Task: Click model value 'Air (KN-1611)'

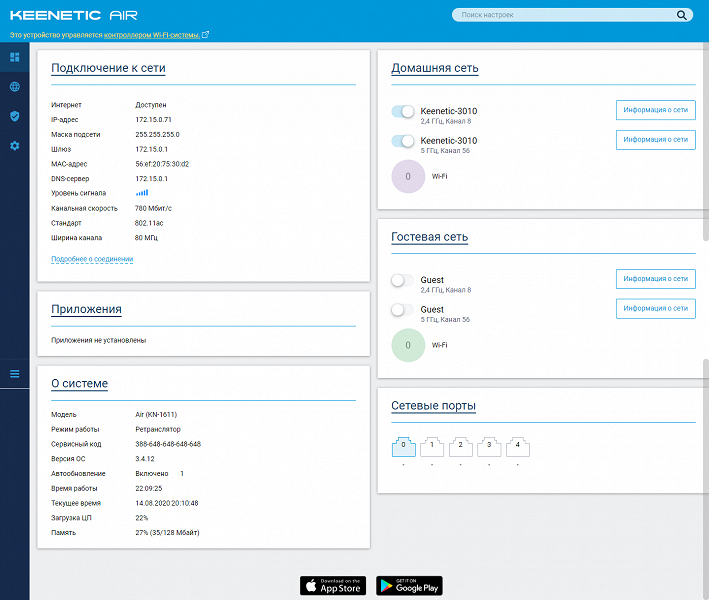Action: [156, 414]
